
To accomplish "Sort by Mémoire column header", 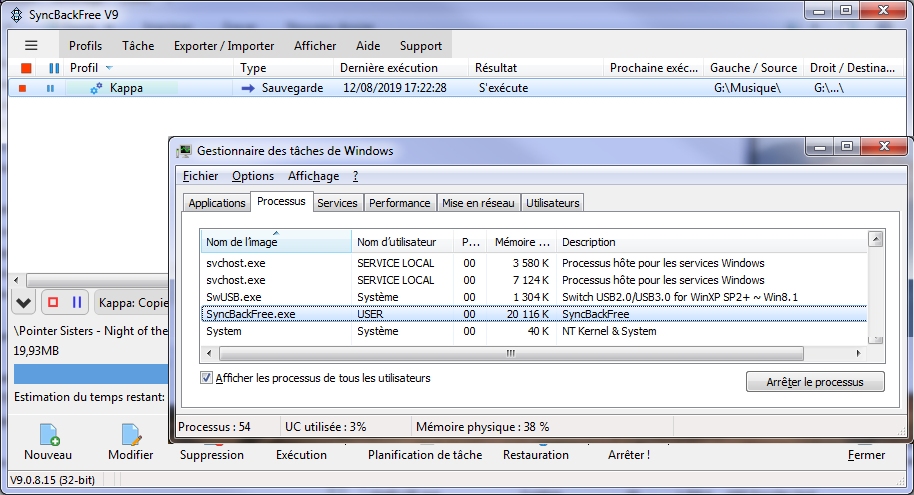I will 521,241.
